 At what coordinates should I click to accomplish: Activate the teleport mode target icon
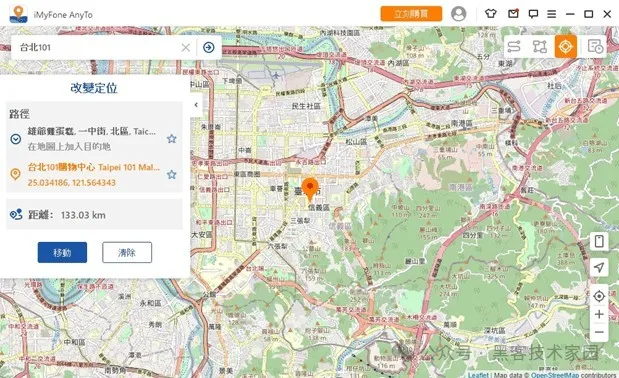click(565, 47)
